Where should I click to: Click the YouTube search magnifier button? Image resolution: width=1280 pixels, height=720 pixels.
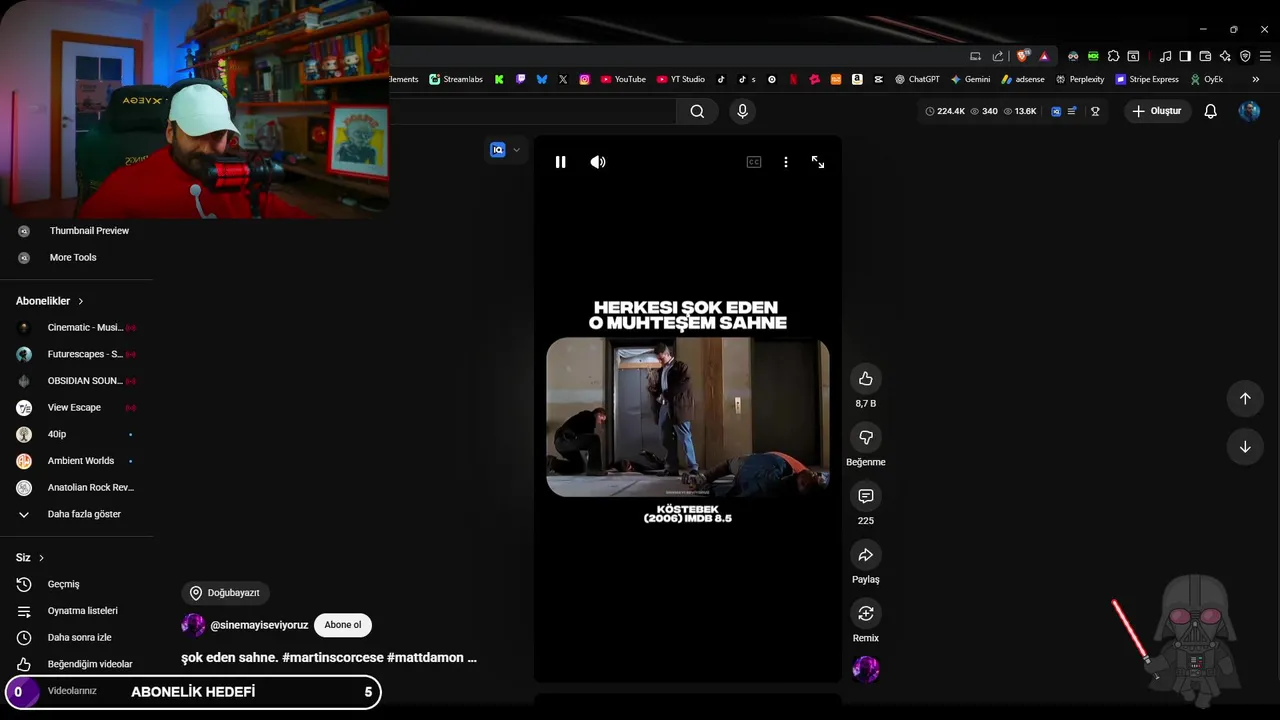click(697, 111)
